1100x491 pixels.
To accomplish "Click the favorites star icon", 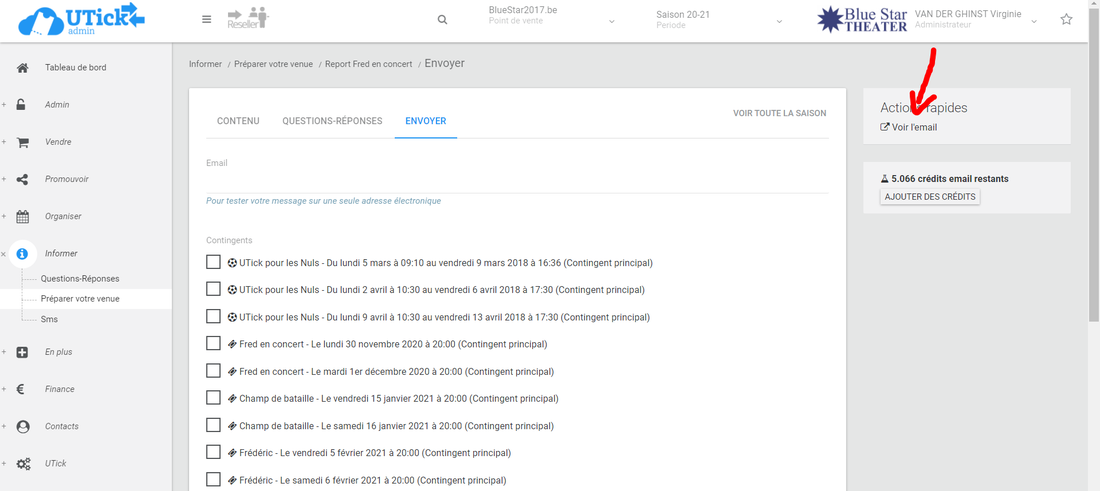I will tap(1066, 19).
